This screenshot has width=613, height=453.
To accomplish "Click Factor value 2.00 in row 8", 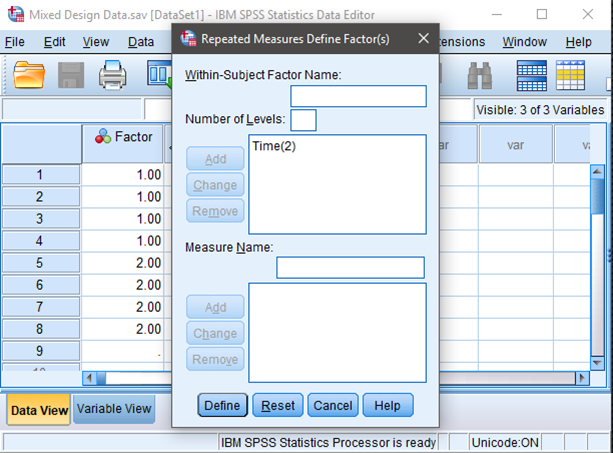I will (x=123, y=329).
